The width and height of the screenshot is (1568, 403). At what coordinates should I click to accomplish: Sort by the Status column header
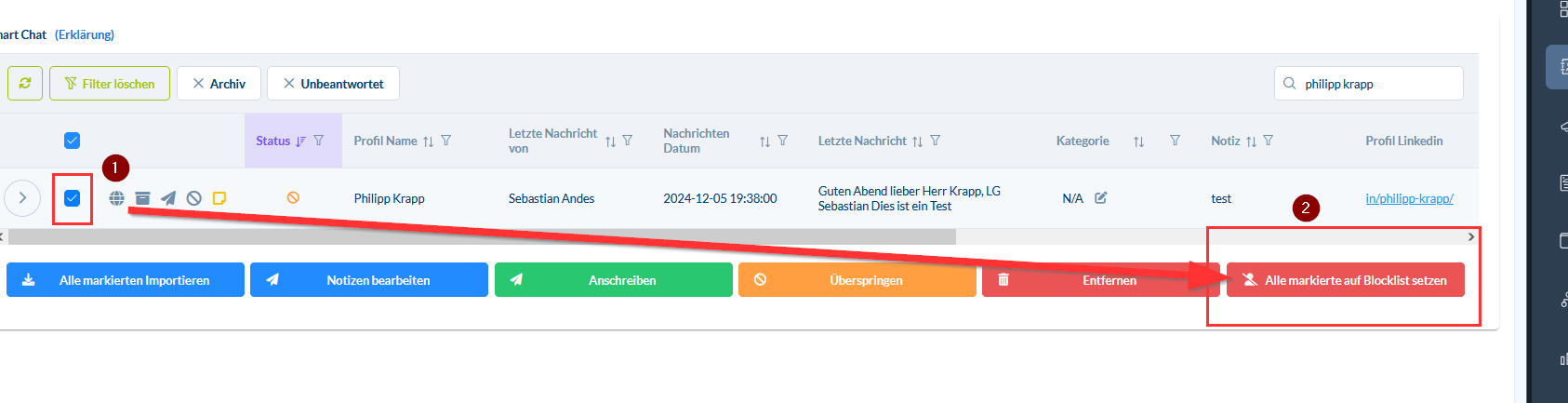click(x=273, y=141)
